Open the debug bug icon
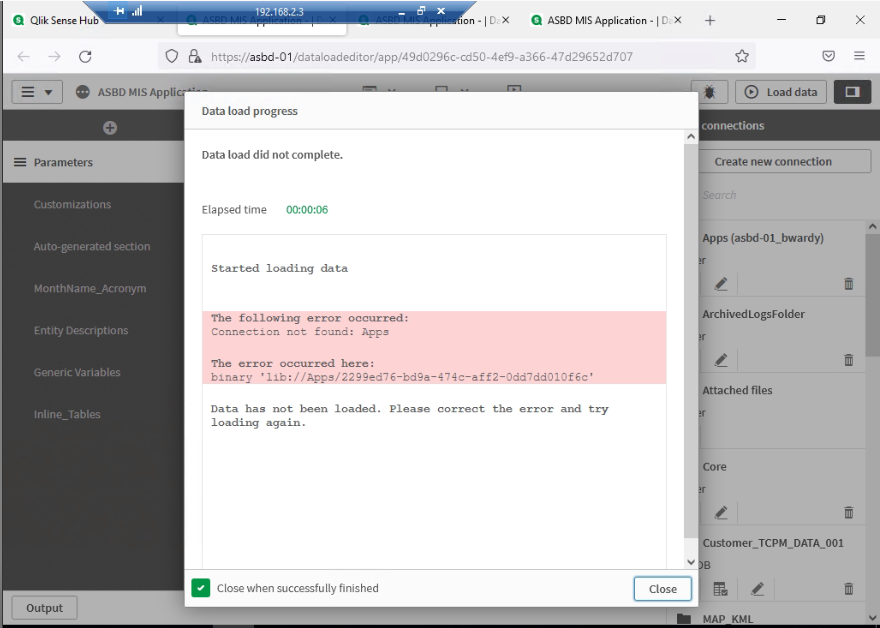 [x=709, y=92]
